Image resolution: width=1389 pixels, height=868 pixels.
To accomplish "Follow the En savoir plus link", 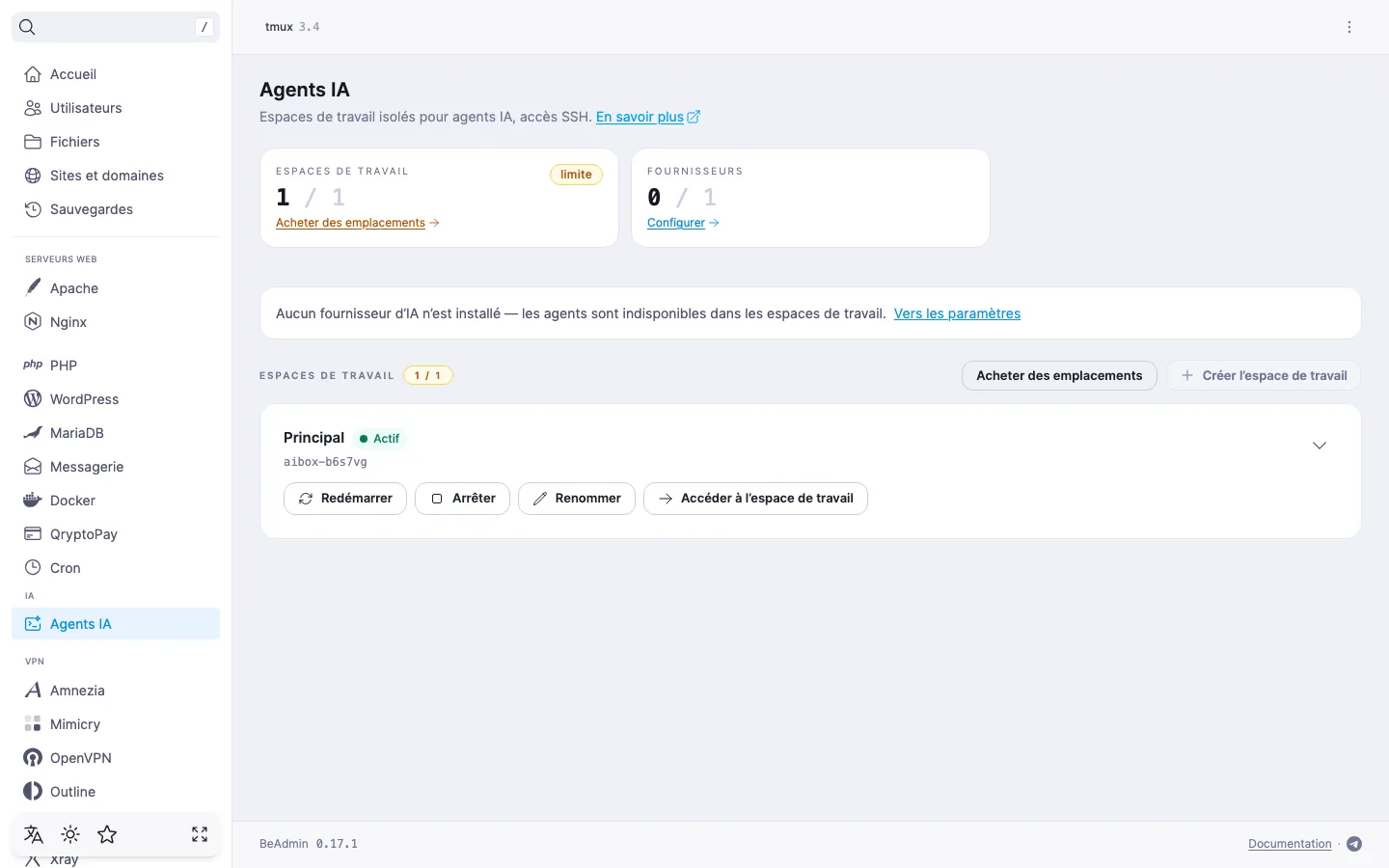I will [x=648, y=117].
